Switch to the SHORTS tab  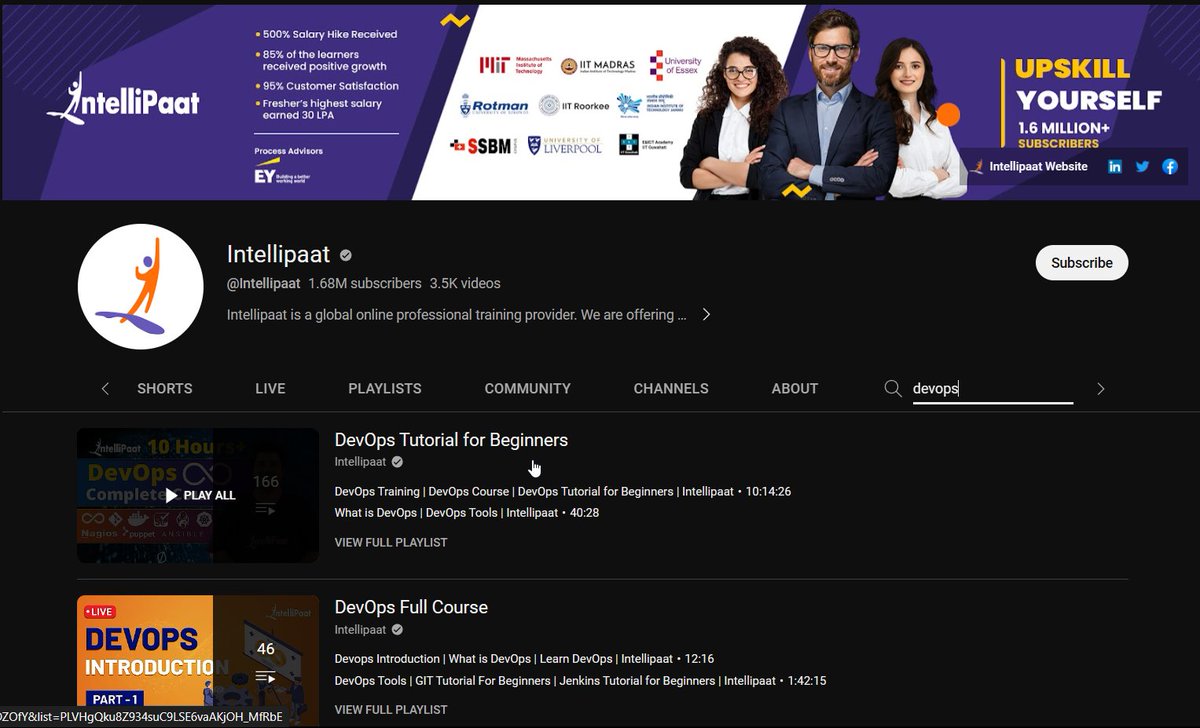pos(165,388)
